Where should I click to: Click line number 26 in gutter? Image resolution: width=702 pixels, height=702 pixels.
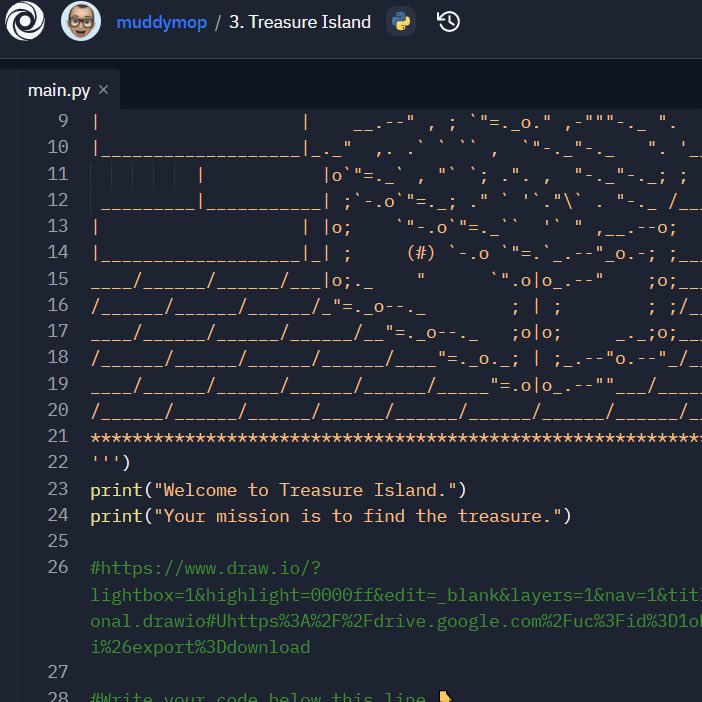(x=58, y=567)
